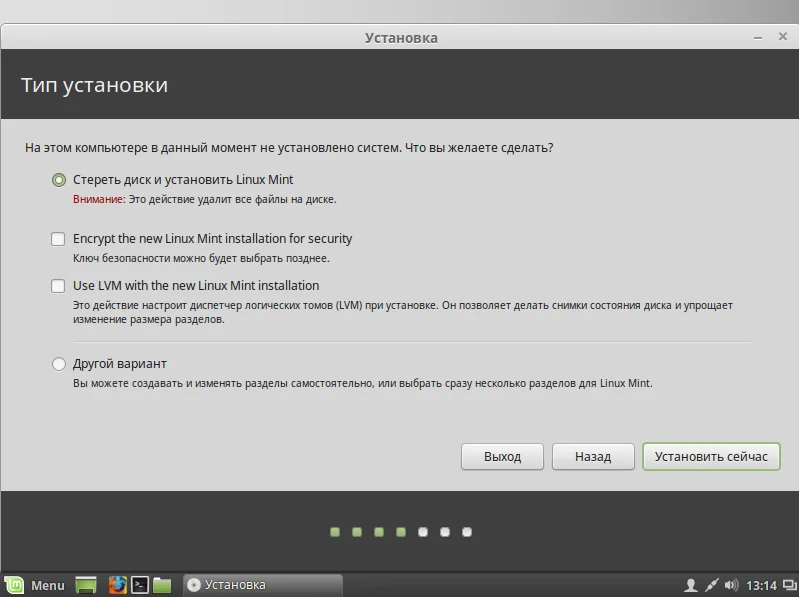
Task: Click the question text 'Что вы желаете сделать?'
Action: (479, 148)
